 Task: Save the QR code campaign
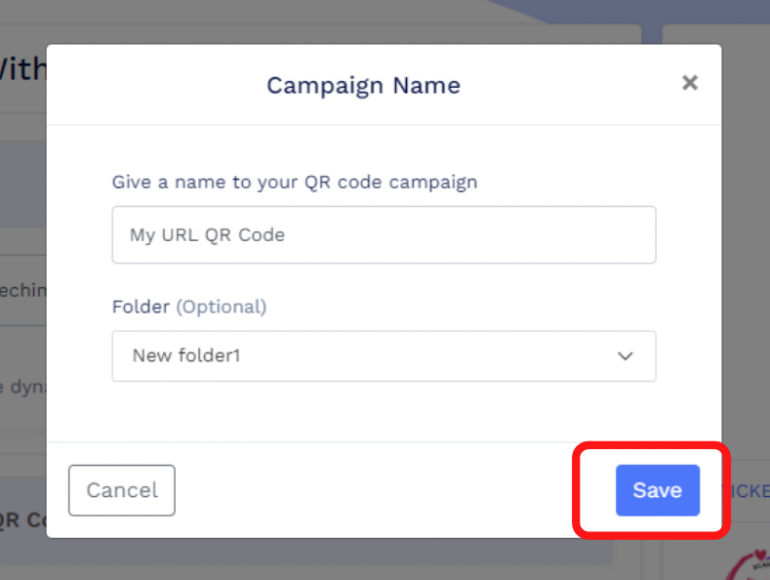click(x=657, y=490)
